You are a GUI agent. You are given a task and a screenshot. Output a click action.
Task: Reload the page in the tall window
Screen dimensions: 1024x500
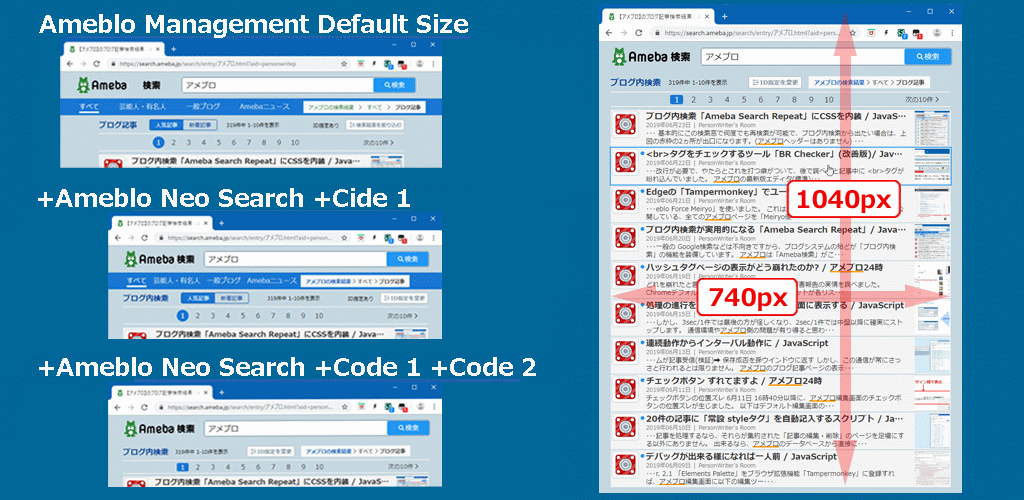(639, 33)
